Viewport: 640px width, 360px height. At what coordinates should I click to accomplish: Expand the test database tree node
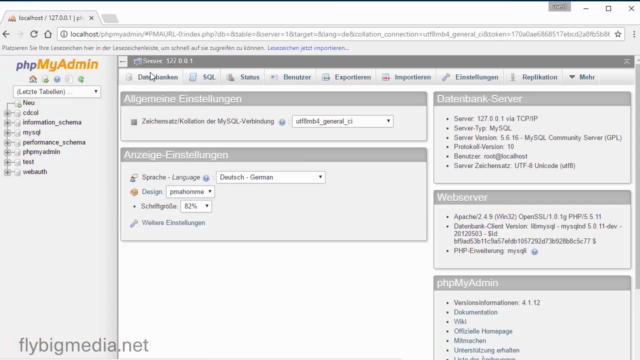coord(7,162)
